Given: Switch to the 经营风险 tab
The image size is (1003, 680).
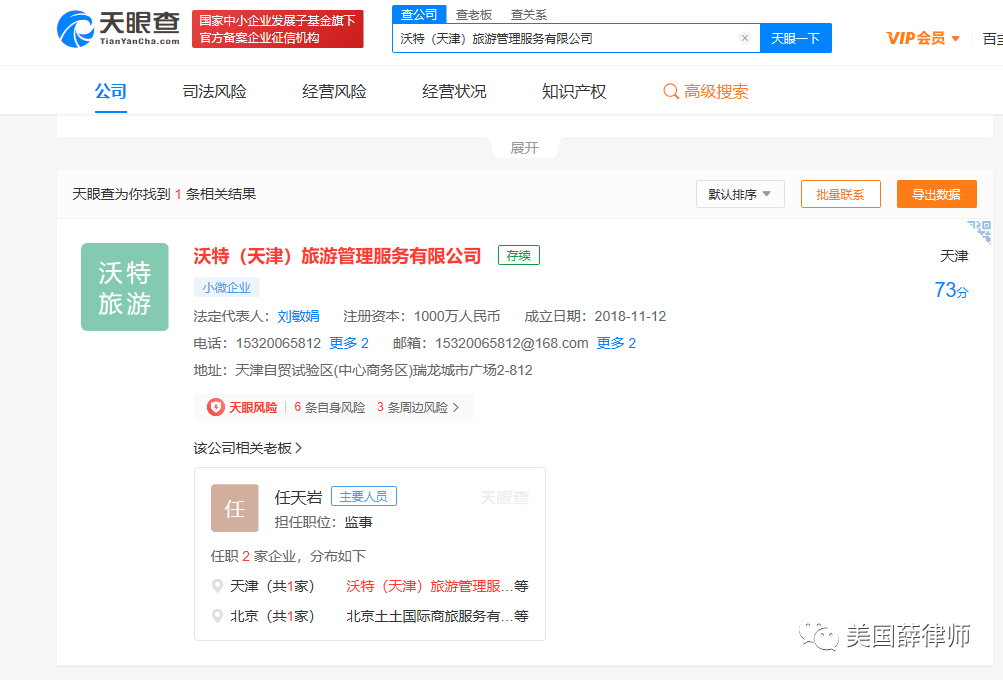Looking at the screenshot, I should (334, 91).
